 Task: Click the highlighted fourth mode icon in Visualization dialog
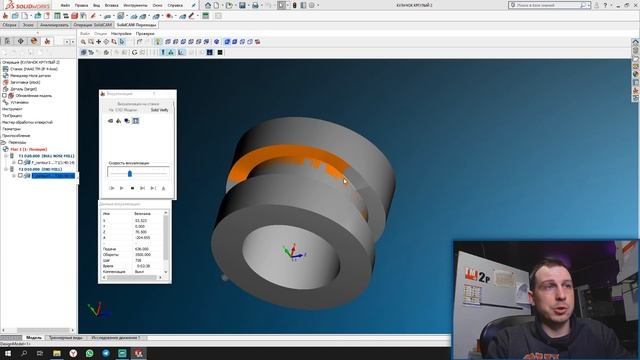[x=136, y=121]
